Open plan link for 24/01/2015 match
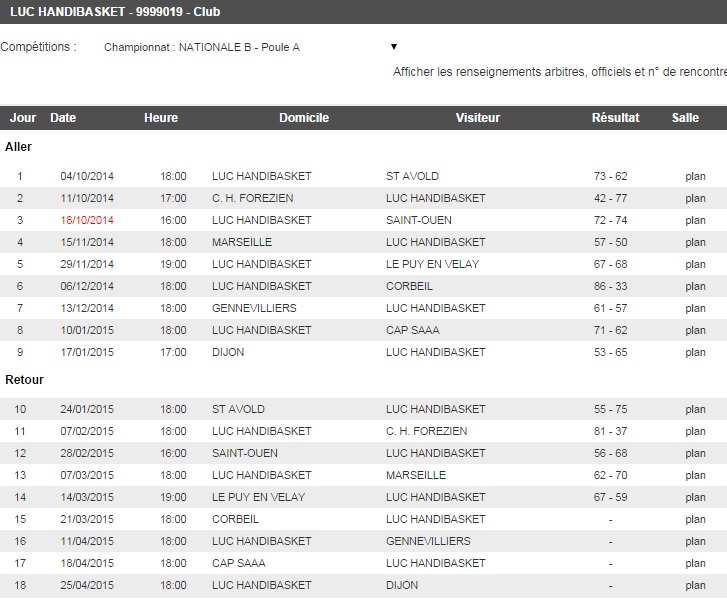Viewport: 727px width, 599px height. [x=695, y=409]
